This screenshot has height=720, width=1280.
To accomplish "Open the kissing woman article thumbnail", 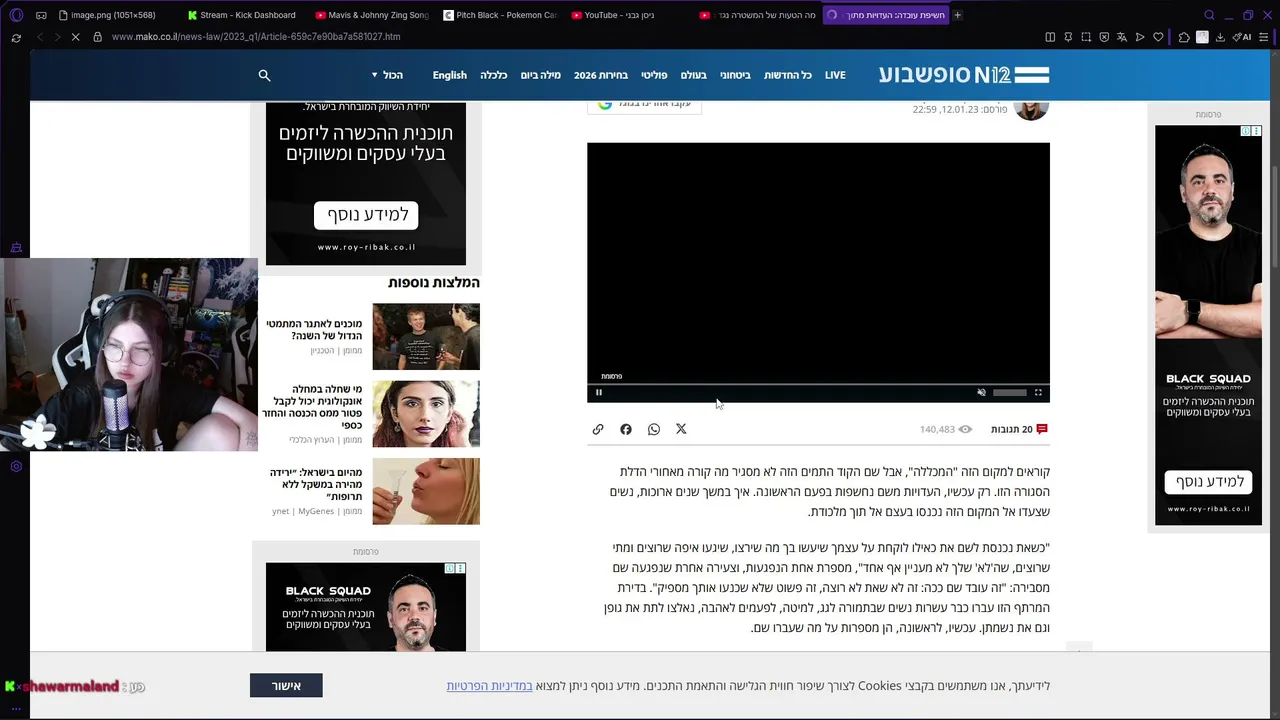I will tap(426, 491).
